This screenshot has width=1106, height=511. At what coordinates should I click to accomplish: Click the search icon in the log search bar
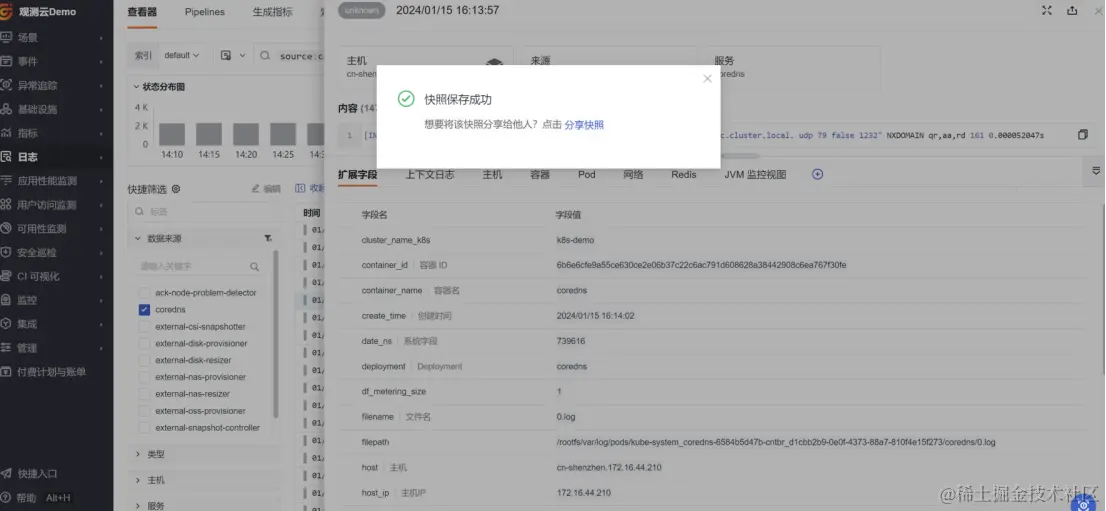(265, 56)
